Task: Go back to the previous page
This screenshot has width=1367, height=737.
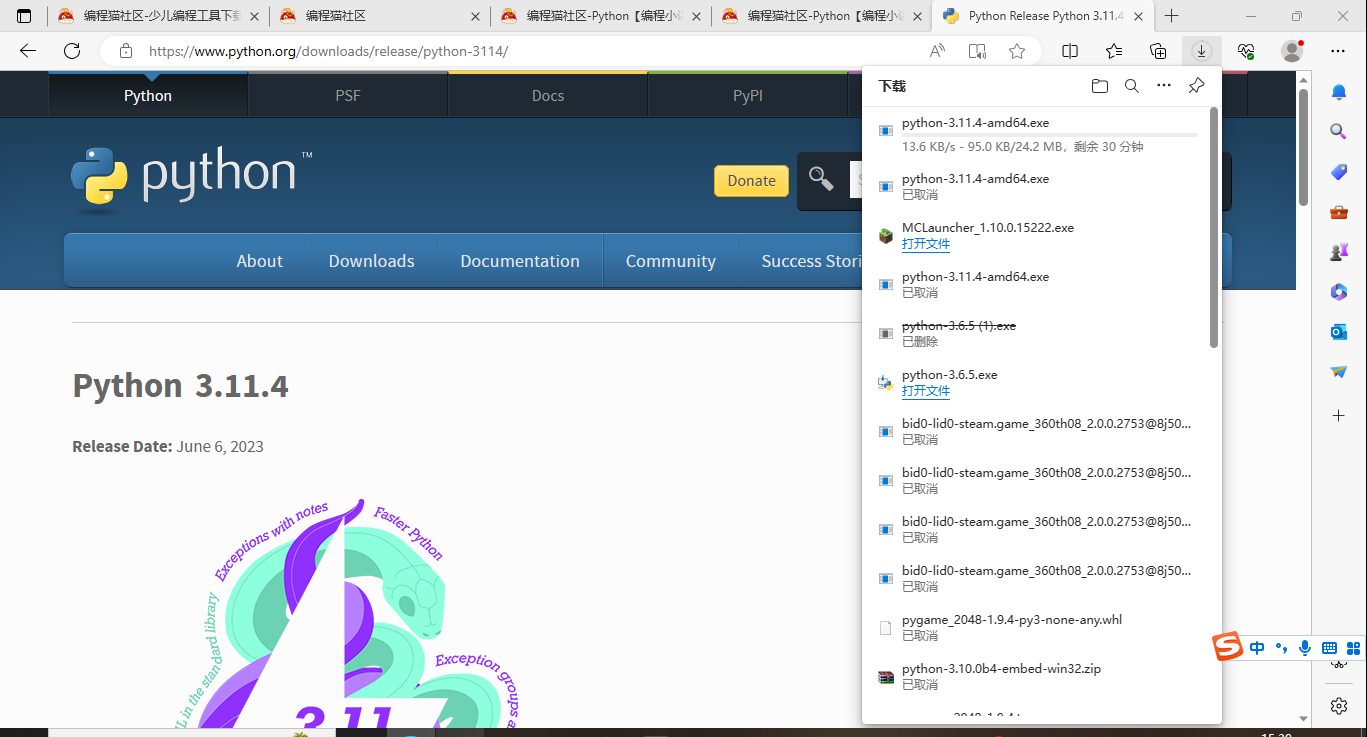Action: 28,51
